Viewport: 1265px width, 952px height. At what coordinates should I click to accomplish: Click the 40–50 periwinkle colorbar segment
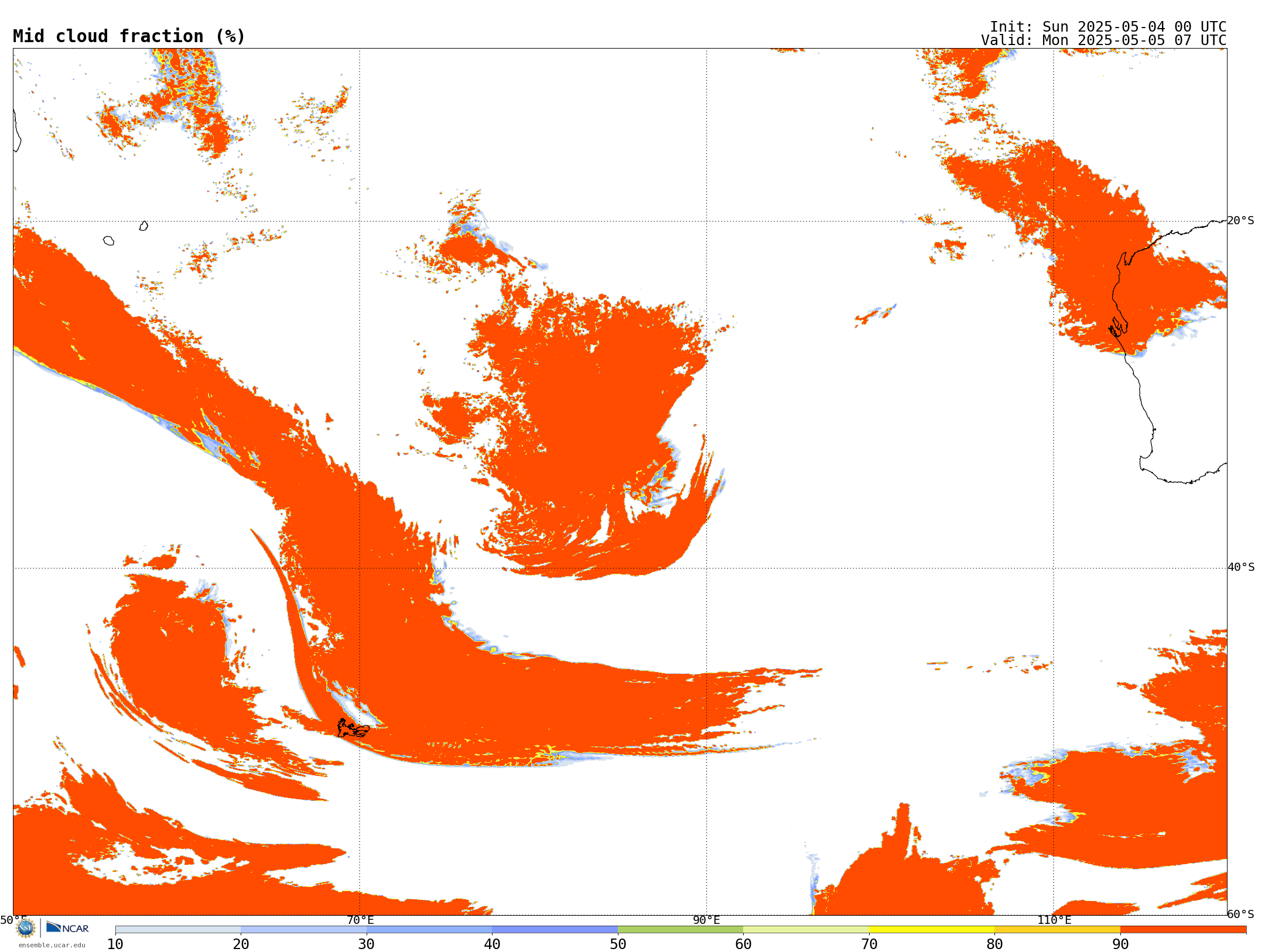555,930
